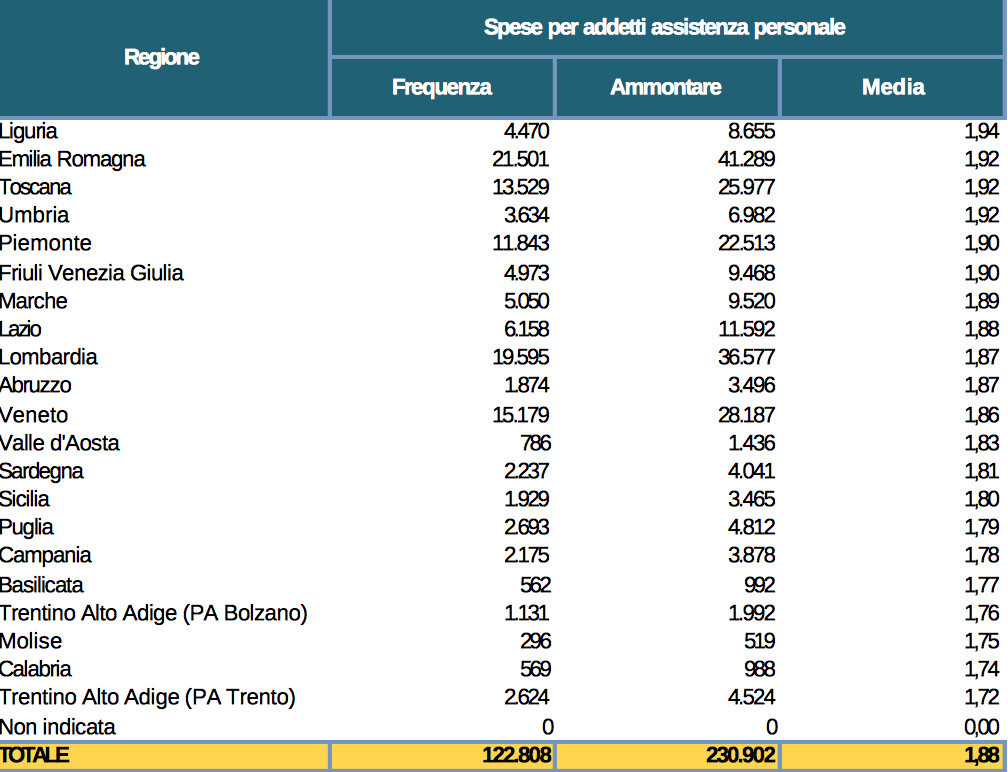Click Umbria amount value 6.982
Image resolution: width=1008 pixels, height=772 pixels.
[752, 215]
